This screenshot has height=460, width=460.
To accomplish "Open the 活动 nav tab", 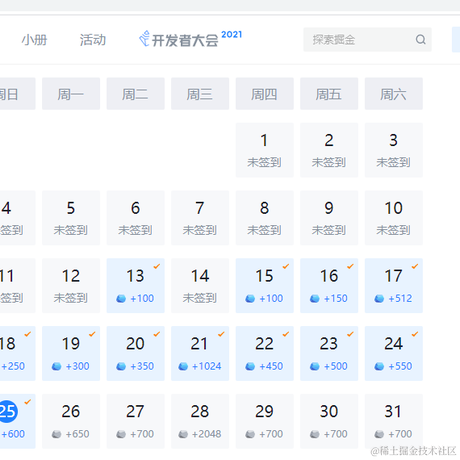I will tap(93, 40).
